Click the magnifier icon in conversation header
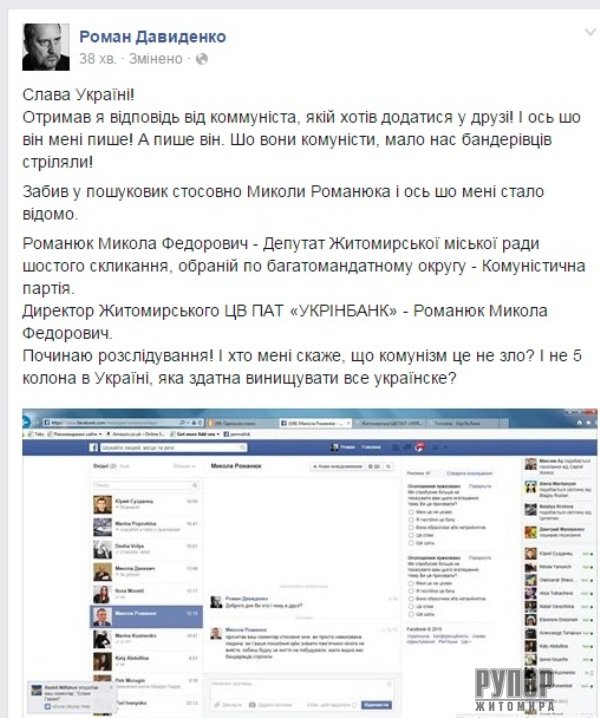Viewport: 600px width, 718px height. pos(388,466)
